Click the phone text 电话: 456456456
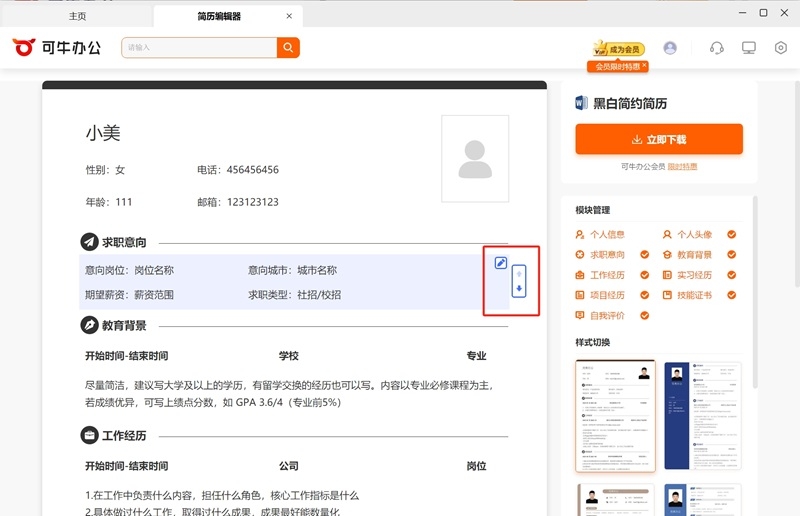 [238, 169]
